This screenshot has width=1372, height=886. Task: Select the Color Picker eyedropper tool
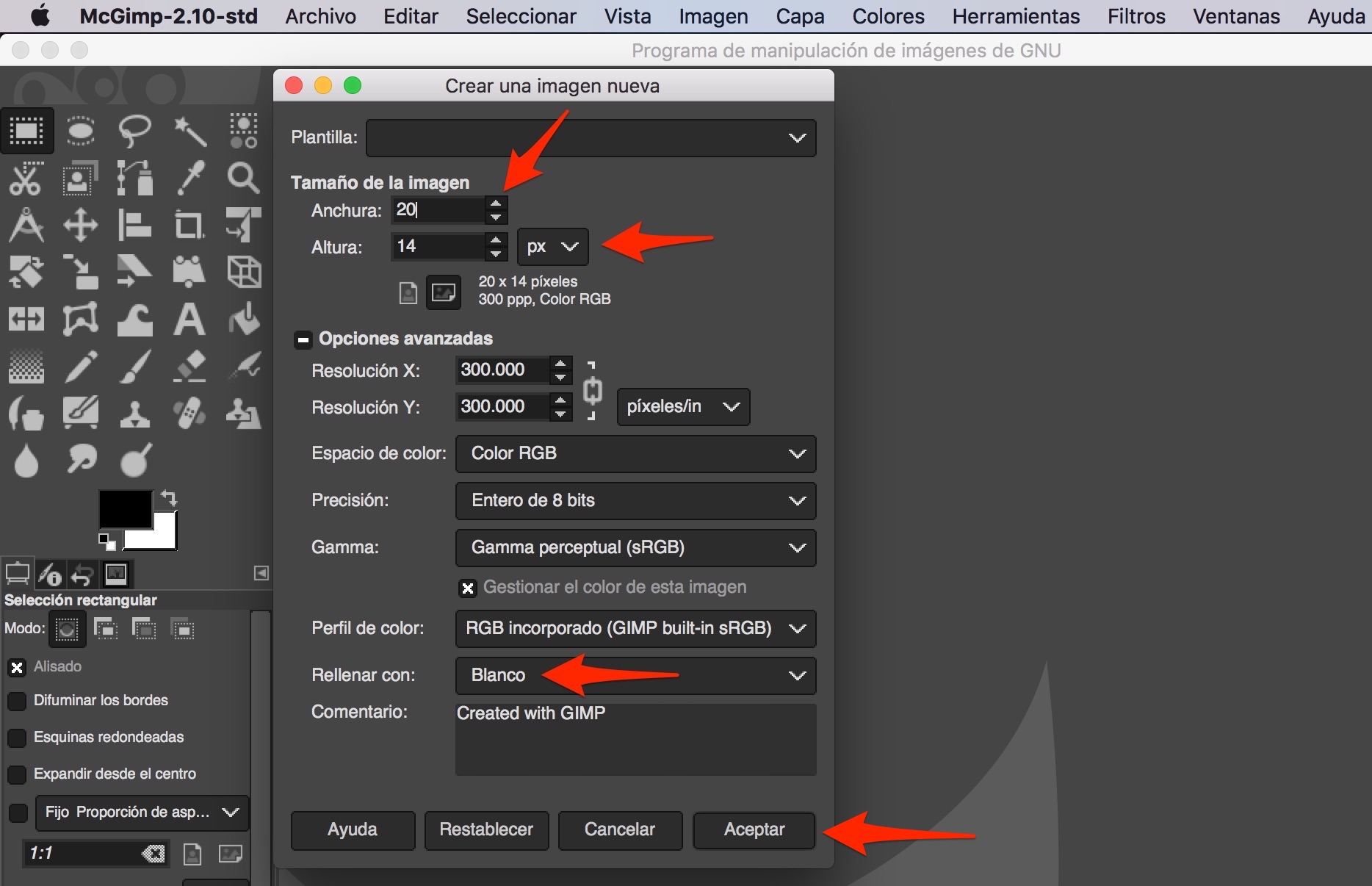pyautogui.click(x=189, y=179)
